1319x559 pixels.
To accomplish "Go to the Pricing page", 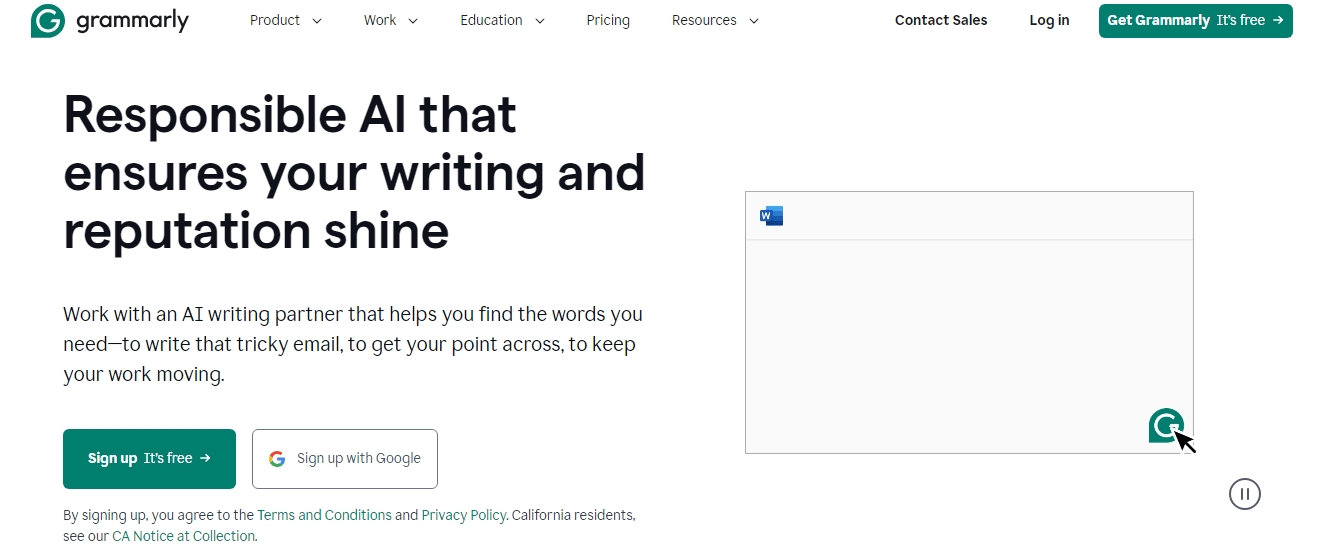I will pos(608,20).
